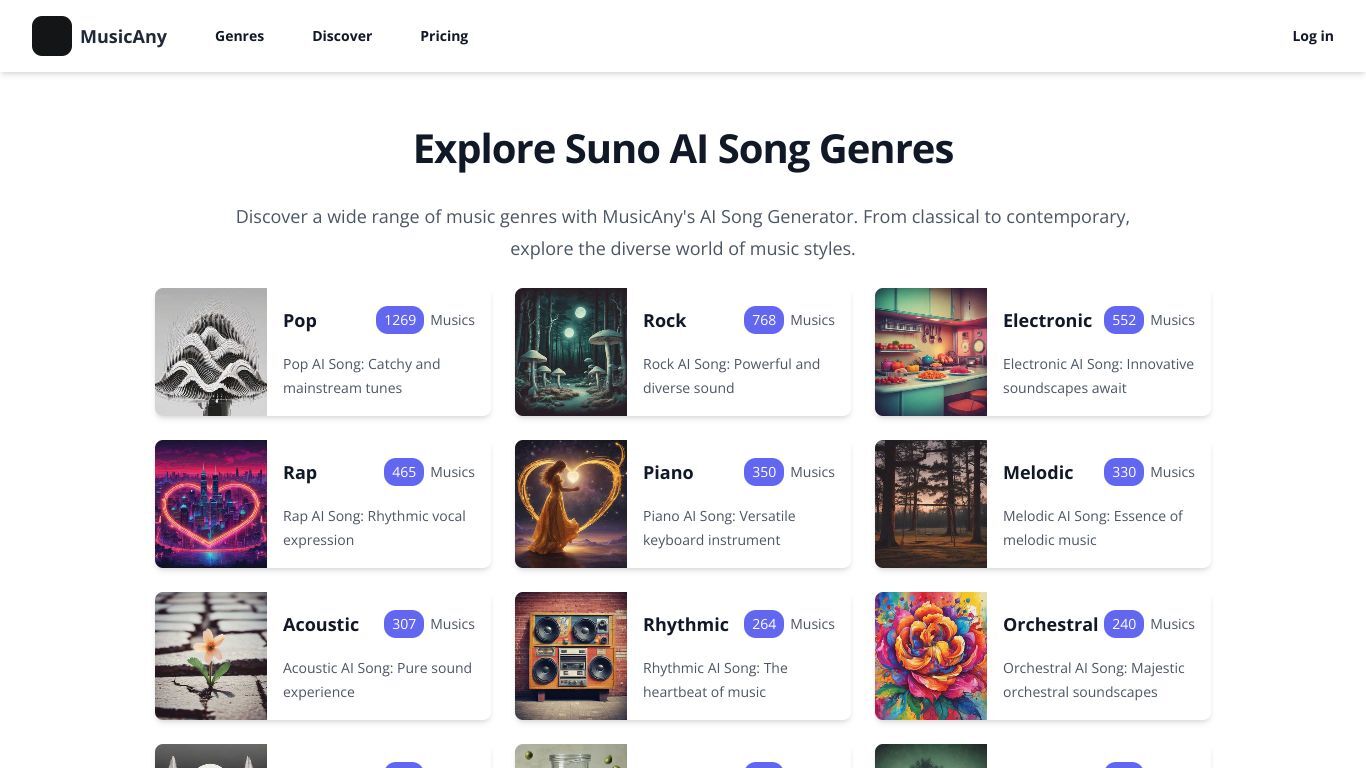Click the Musics label beside Pop's count
1366x768 pixels.
(x=452, y=320)
